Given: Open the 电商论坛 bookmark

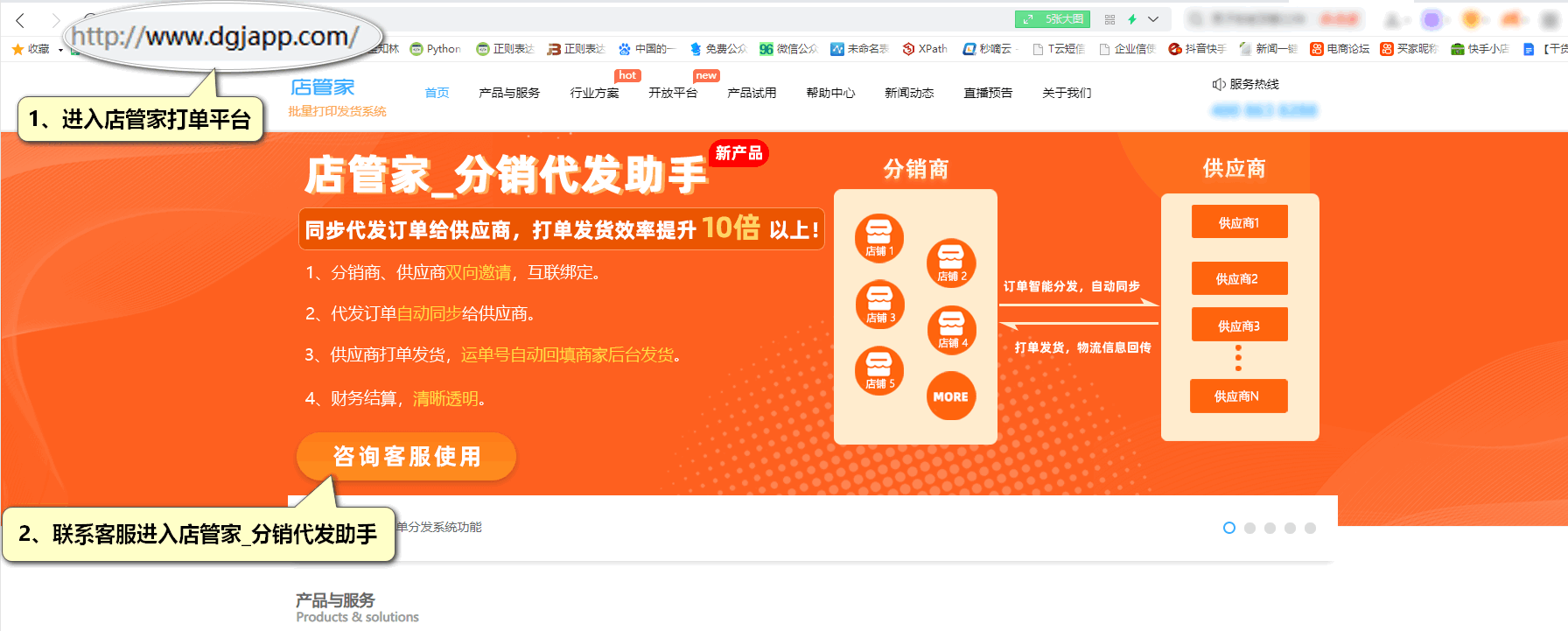Looking at the screenshot, I should (x=1340, y=49).
